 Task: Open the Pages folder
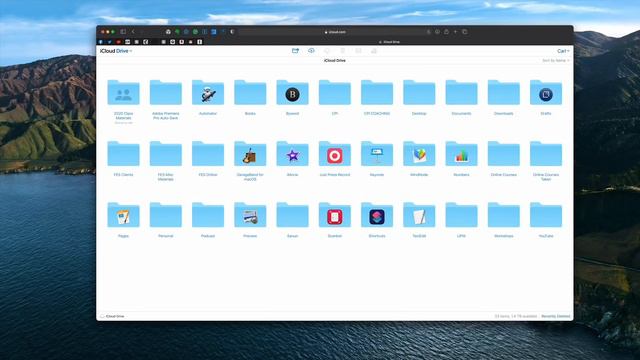pos(123,215)
